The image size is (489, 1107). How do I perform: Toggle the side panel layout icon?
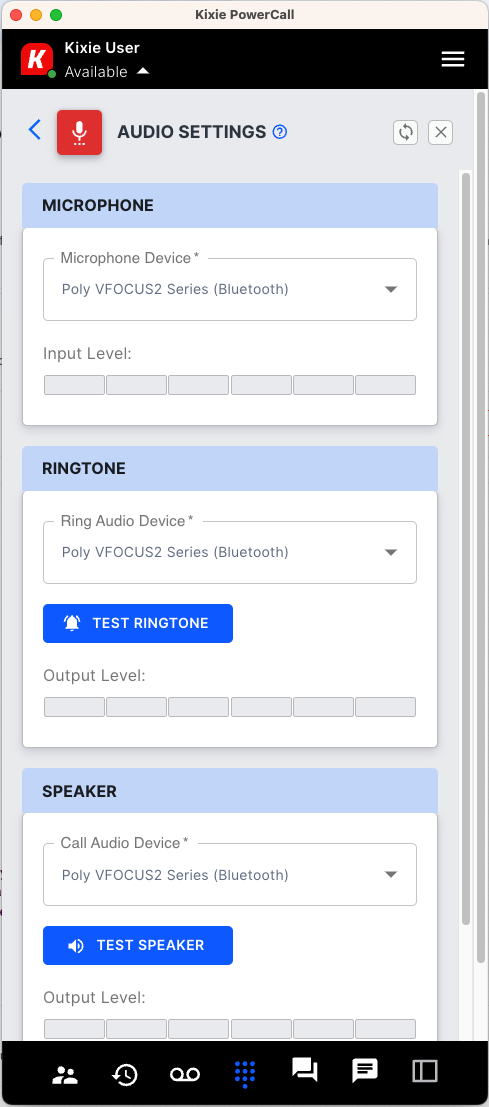click(x=425, y=1071)
